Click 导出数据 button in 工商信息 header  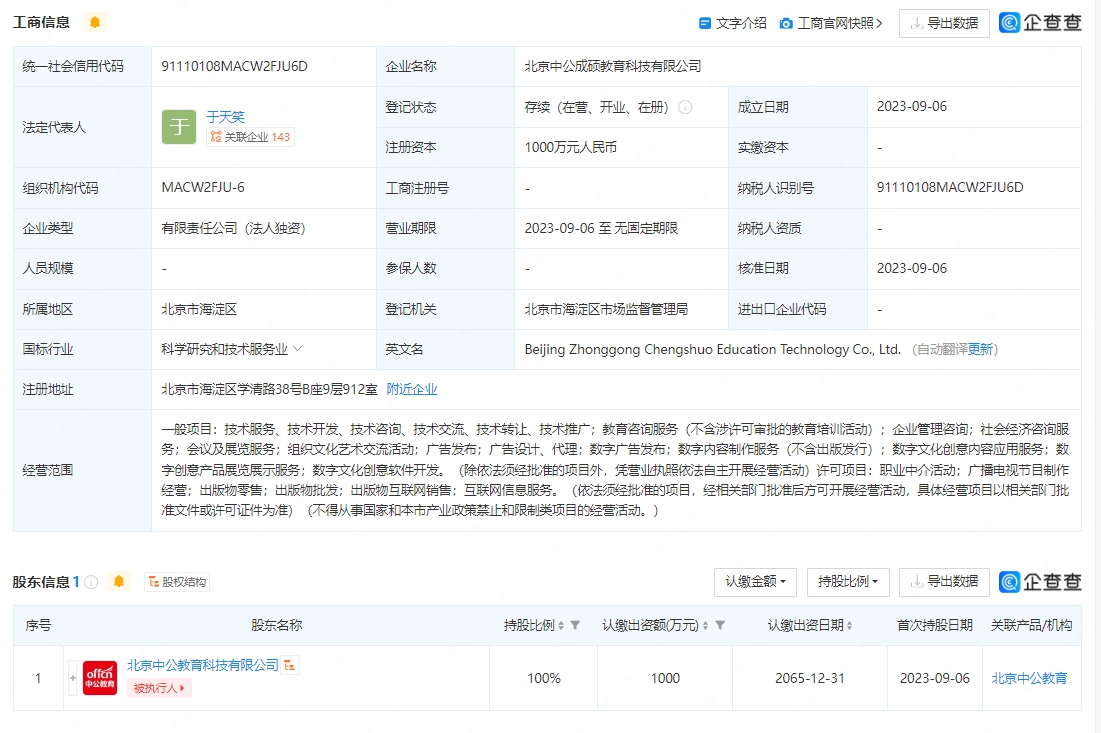pyautogui.click(x=944, y=23)
